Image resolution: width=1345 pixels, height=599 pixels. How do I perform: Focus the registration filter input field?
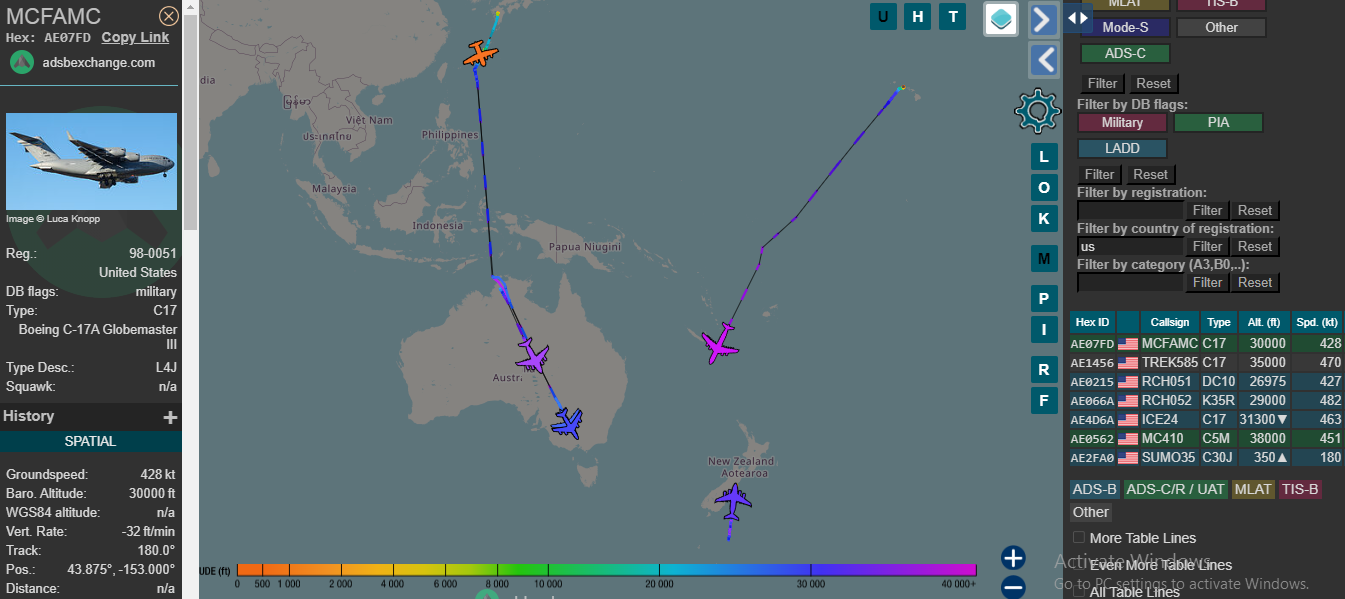coord(1130,210)
